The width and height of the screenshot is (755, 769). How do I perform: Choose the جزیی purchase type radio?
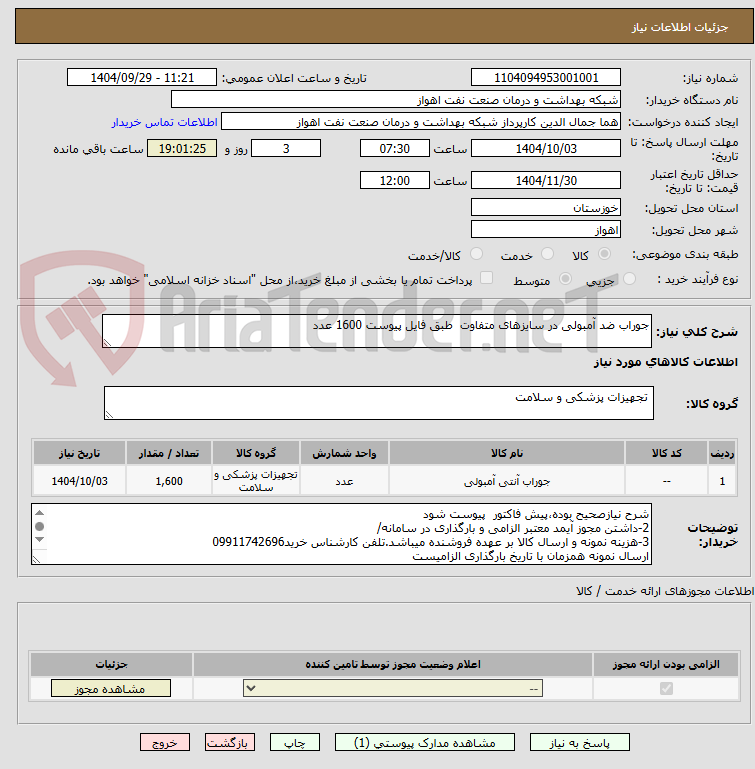pyautogui.click(x=629, y=279)
